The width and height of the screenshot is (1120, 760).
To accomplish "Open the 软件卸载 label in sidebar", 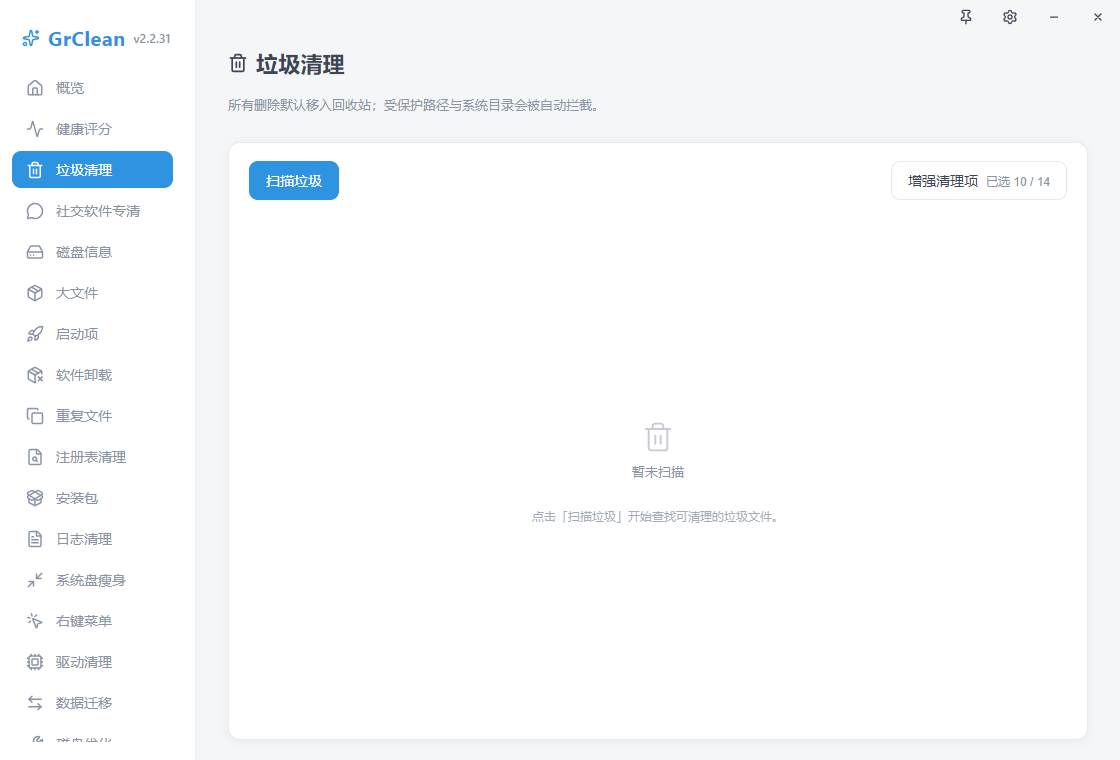I will tap(84, 375).
